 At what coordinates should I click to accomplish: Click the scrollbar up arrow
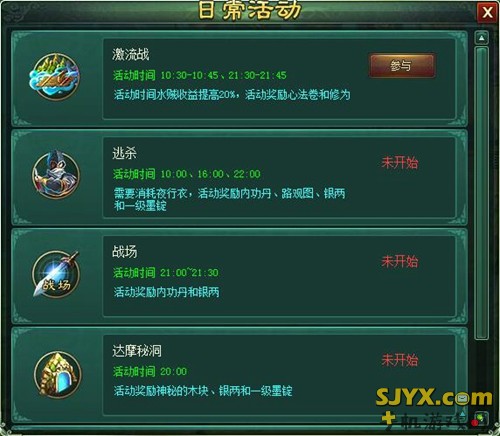pyautogui.click(x=481, y=38)
